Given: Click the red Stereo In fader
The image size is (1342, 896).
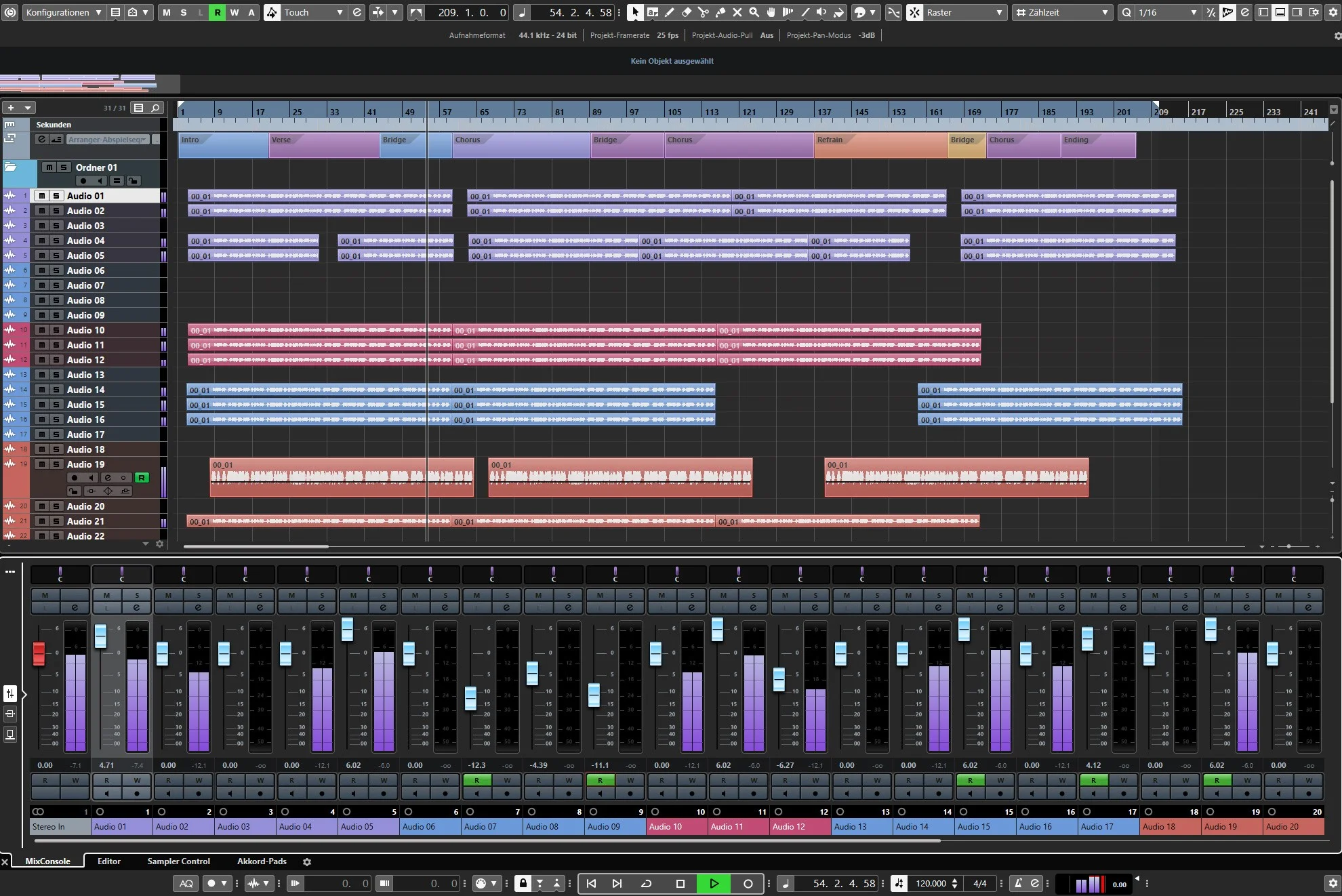Looking at the screenshot, I should click(x=39, y=653).
